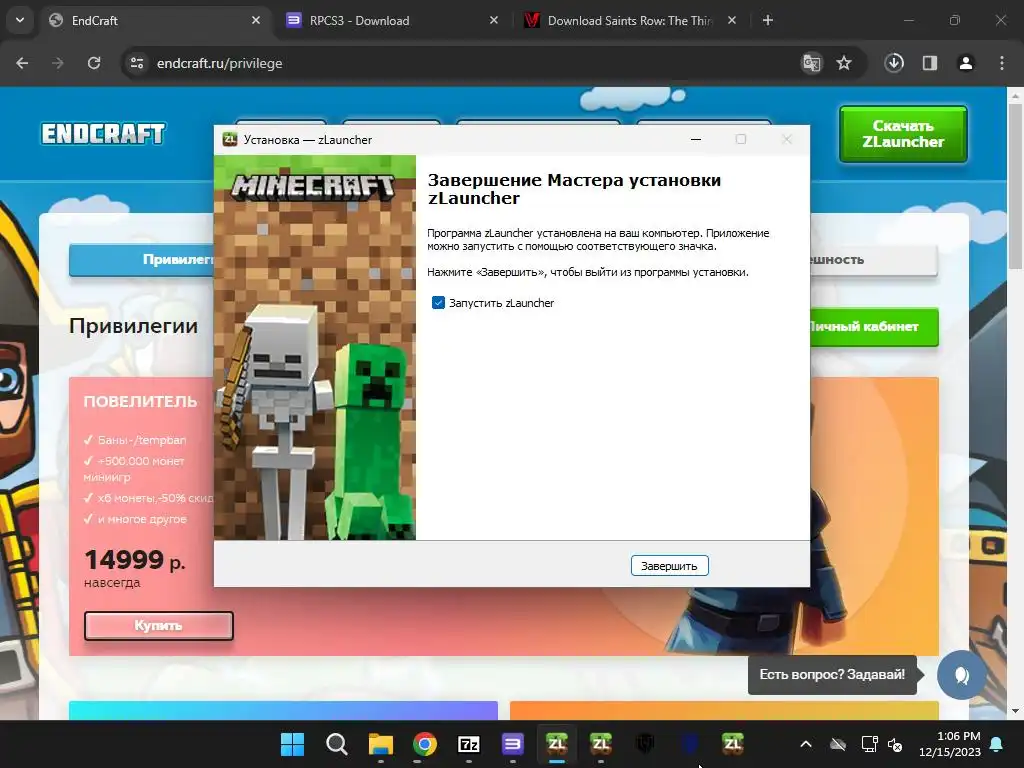Click the rightmost ZL taskbar icon
This screenshot has height=768, width=1024.
(x=733, y=744)
